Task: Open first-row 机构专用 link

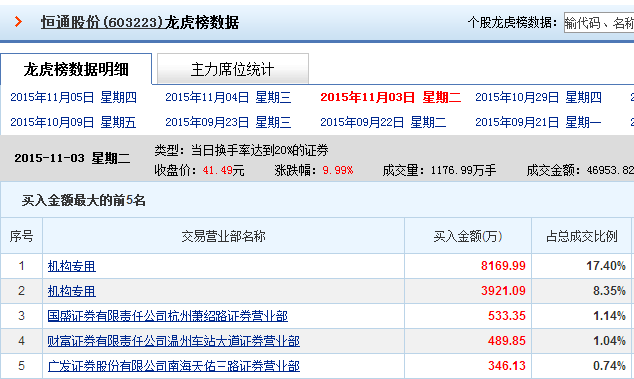Action: click(72, 266)
